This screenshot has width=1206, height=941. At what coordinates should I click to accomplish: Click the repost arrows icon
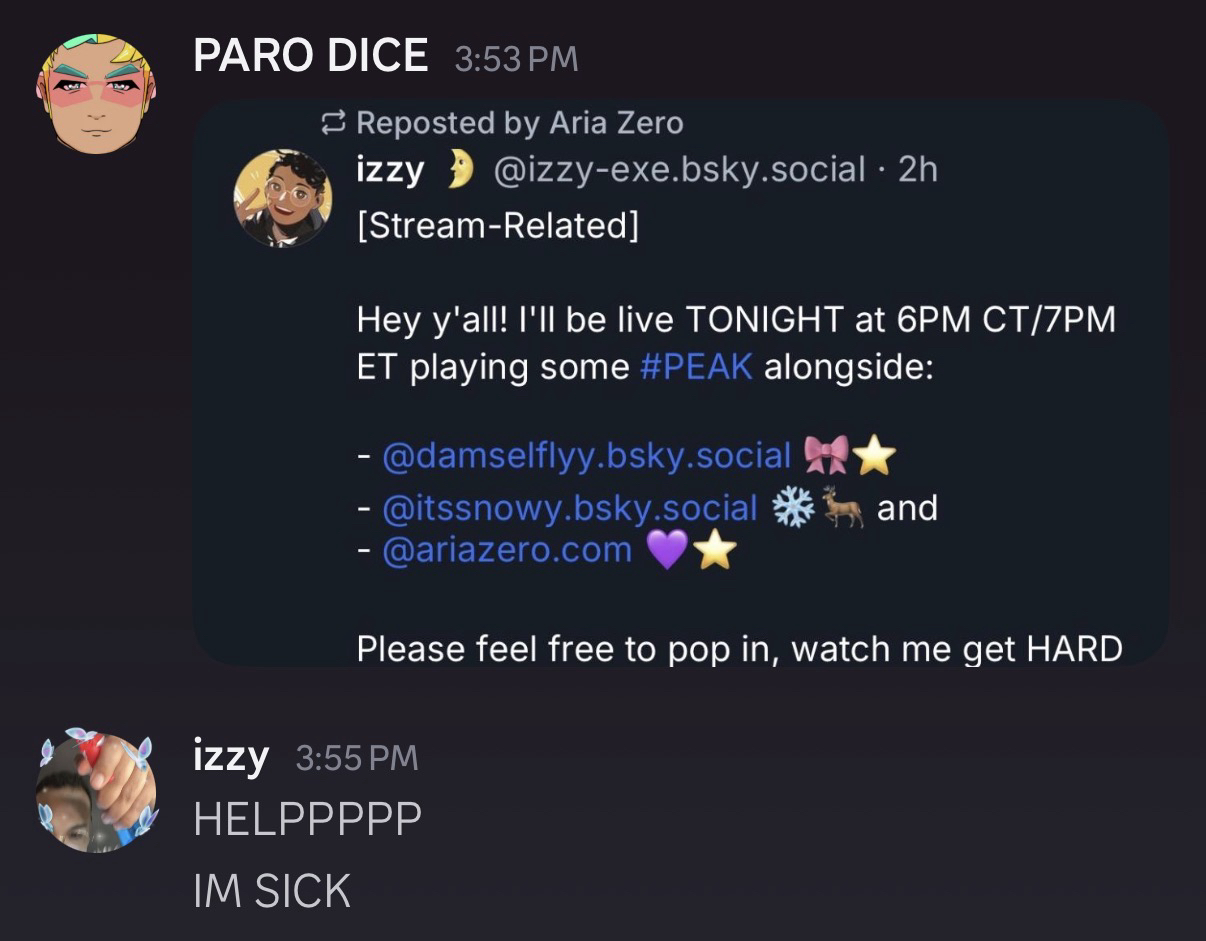coord(332,123)
